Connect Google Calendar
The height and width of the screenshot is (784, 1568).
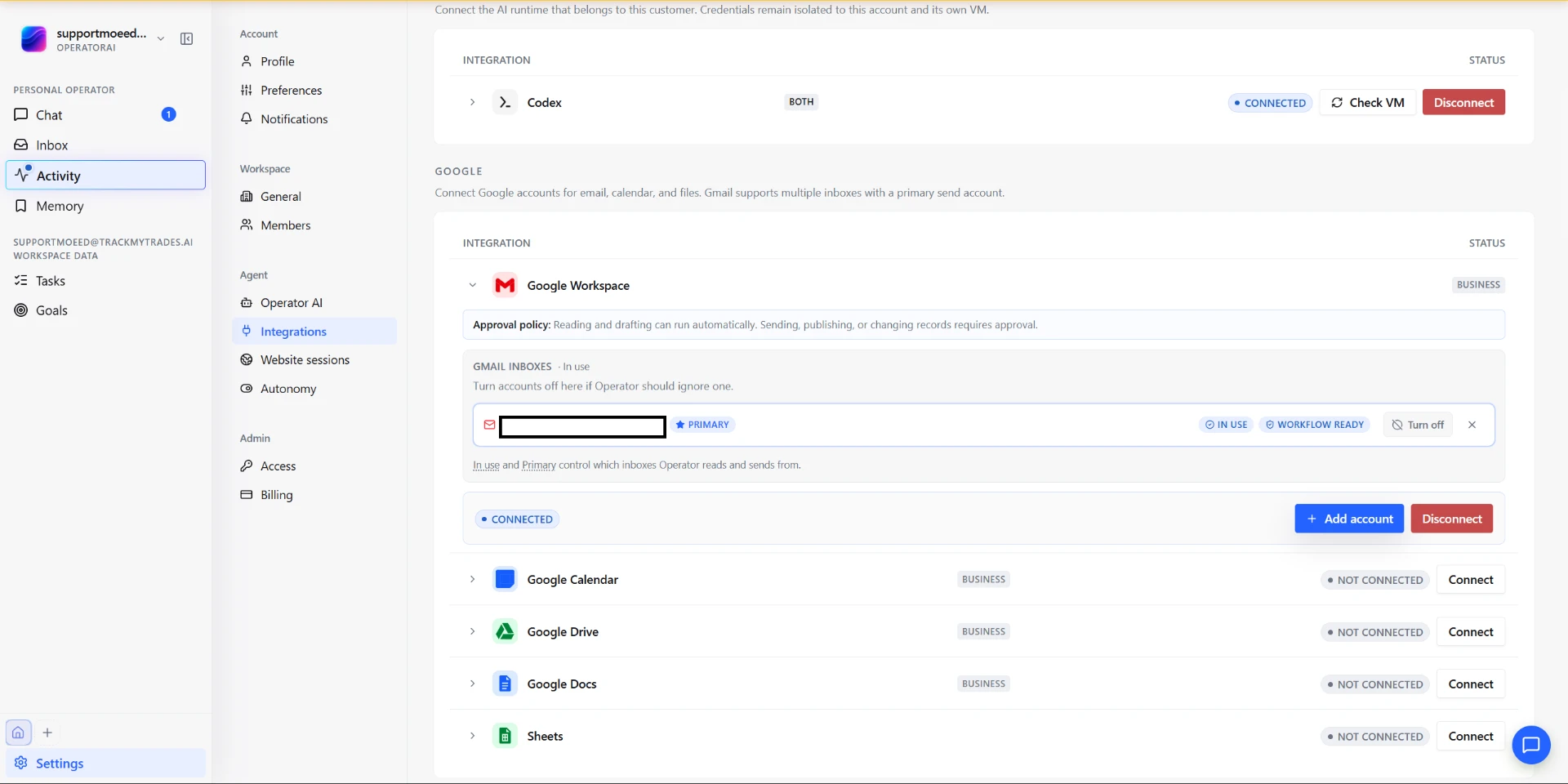(1470, 580)
